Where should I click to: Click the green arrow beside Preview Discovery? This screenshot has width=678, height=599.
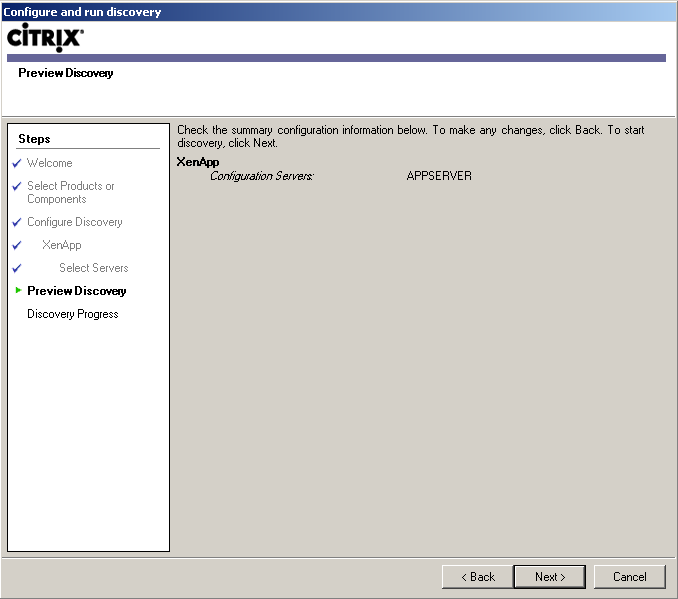tap(18, 290)
